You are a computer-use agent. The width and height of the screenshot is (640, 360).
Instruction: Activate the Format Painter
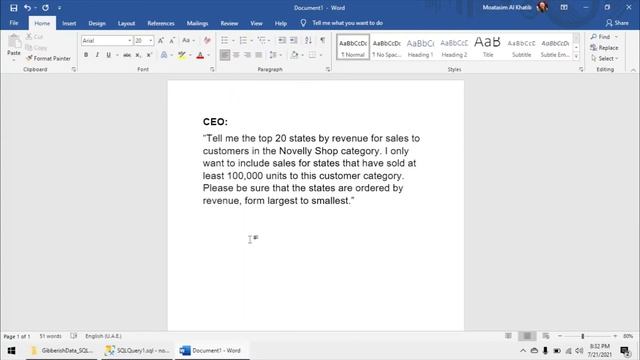pyautogui.click(x=48, y=58)
